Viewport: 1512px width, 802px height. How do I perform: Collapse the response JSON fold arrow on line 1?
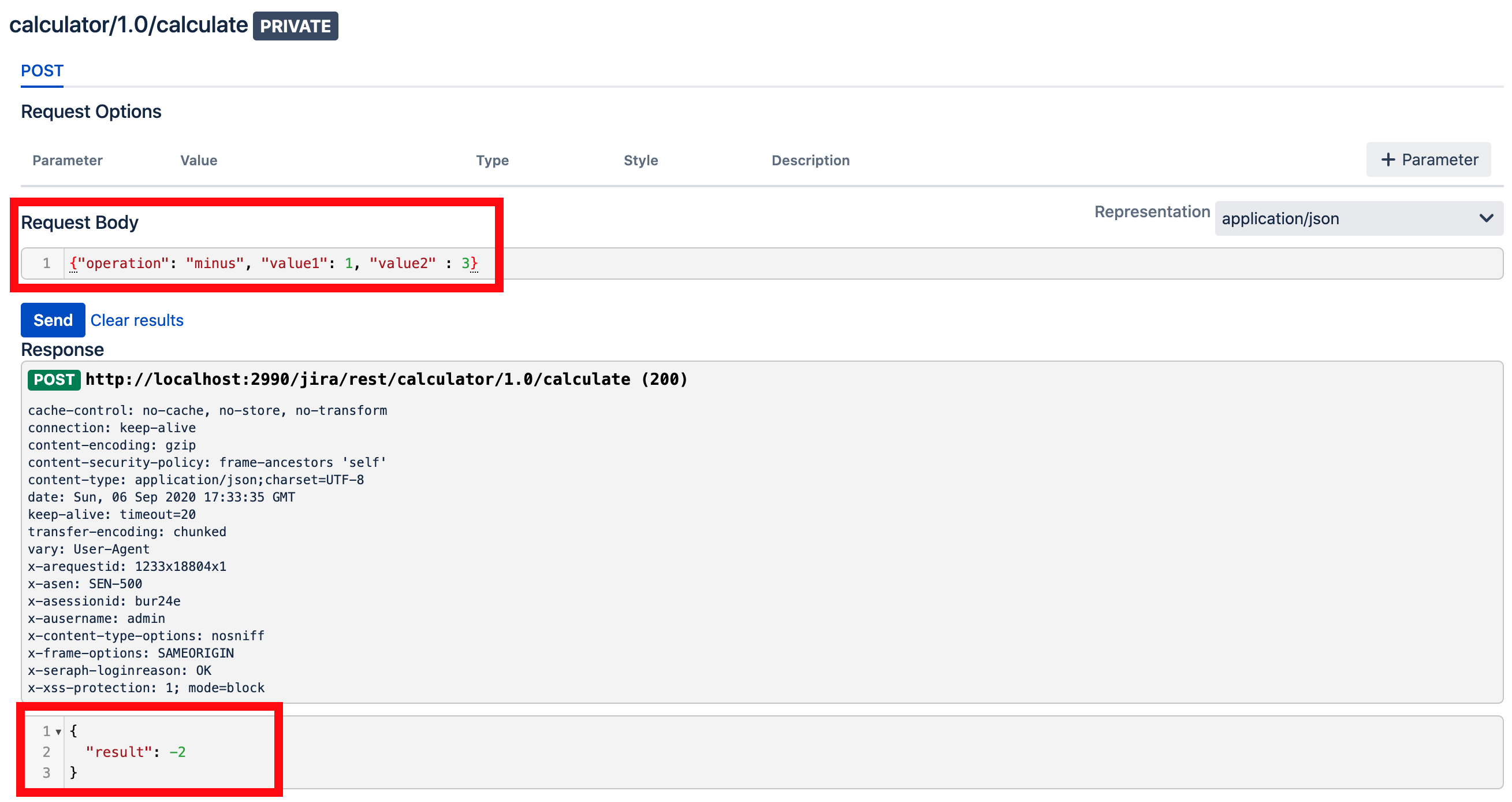(58, 732)
